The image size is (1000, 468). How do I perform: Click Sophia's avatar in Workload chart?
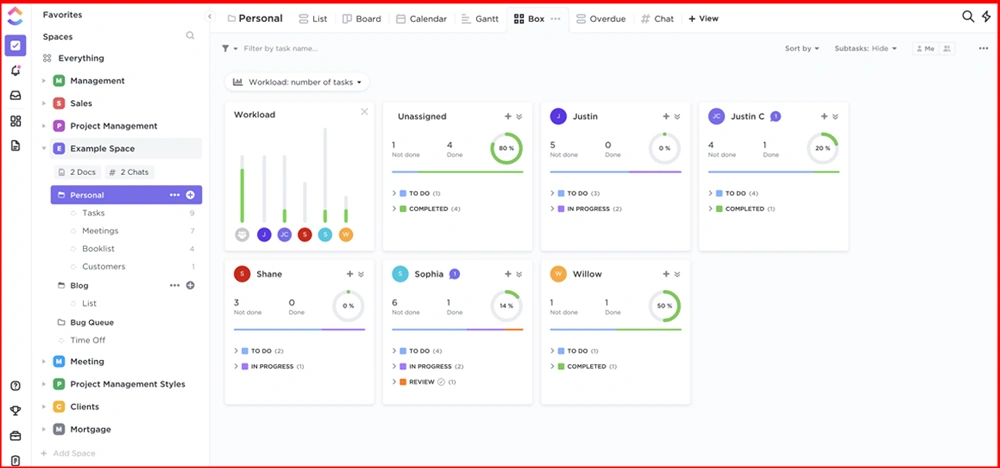[325, 235]
